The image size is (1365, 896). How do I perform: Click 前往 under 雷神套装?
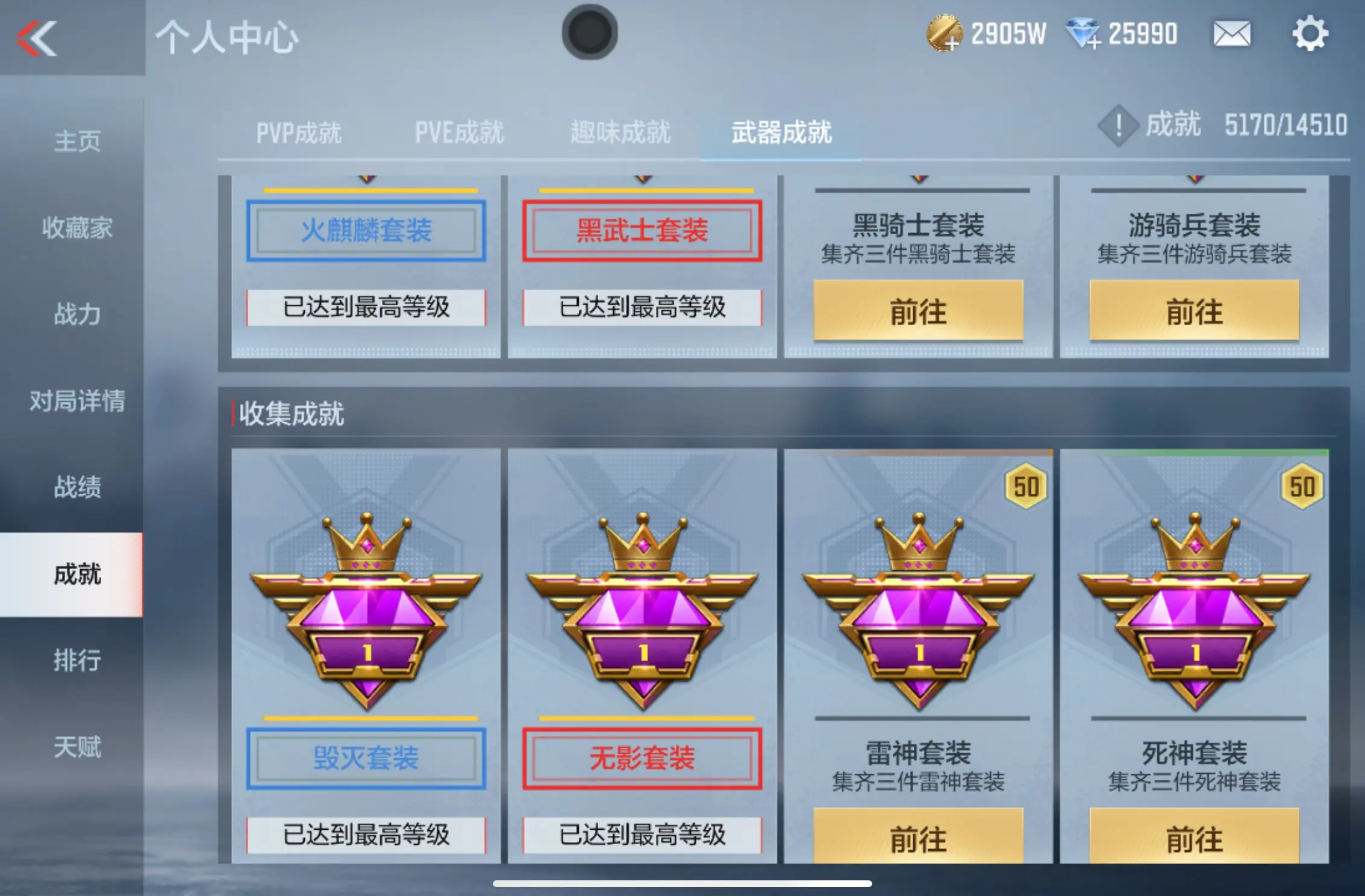(918, 836)
